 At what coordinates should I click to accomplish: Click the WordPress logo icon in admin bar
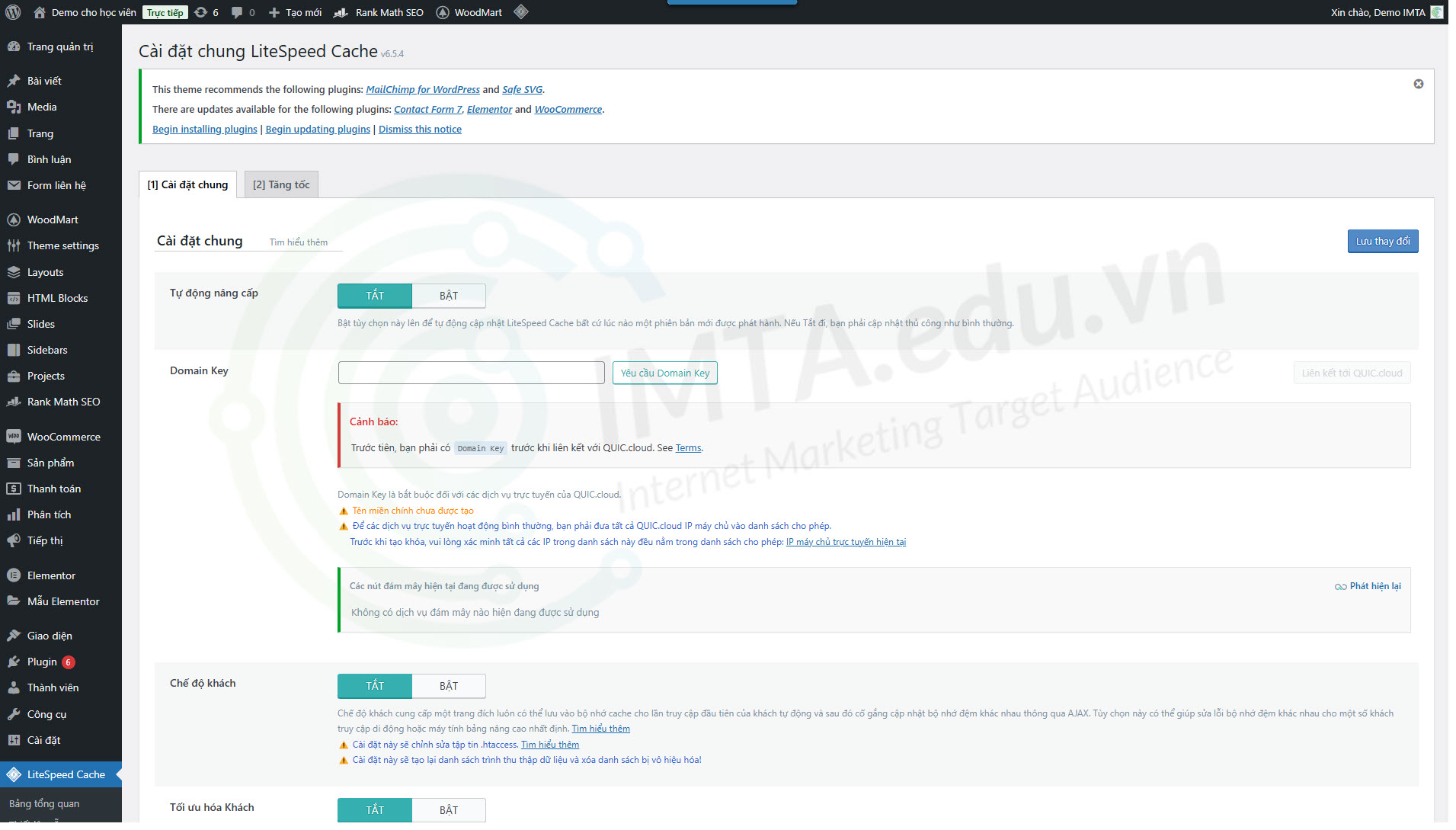pos(13,12)
